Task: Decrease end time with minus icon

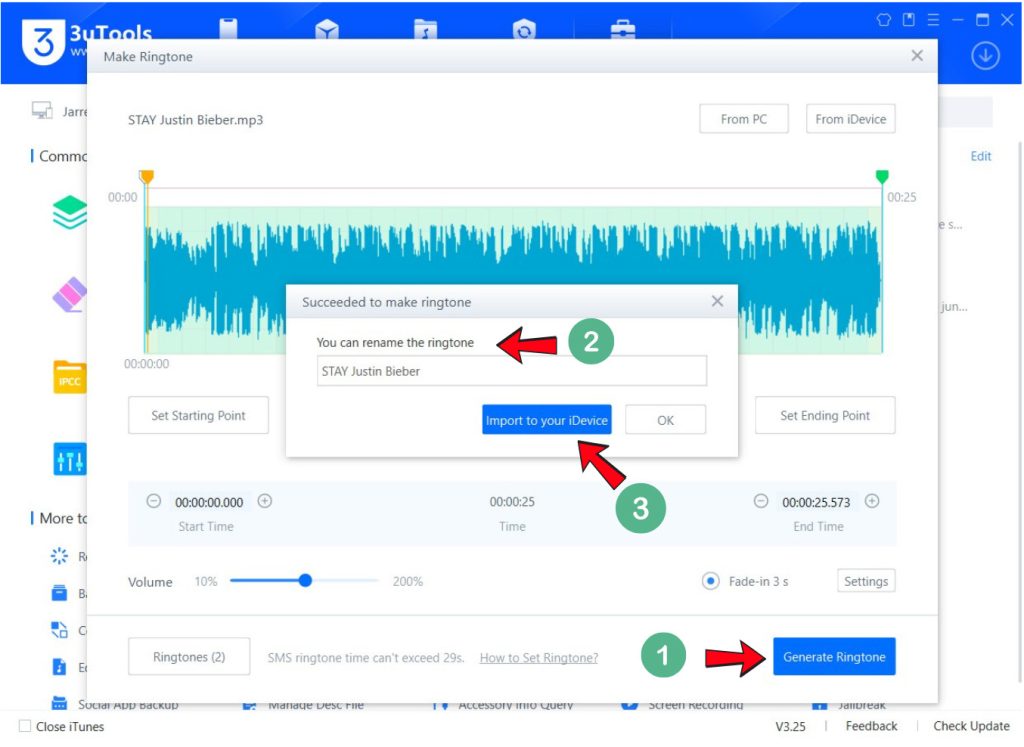Action: tap(761, 501)
